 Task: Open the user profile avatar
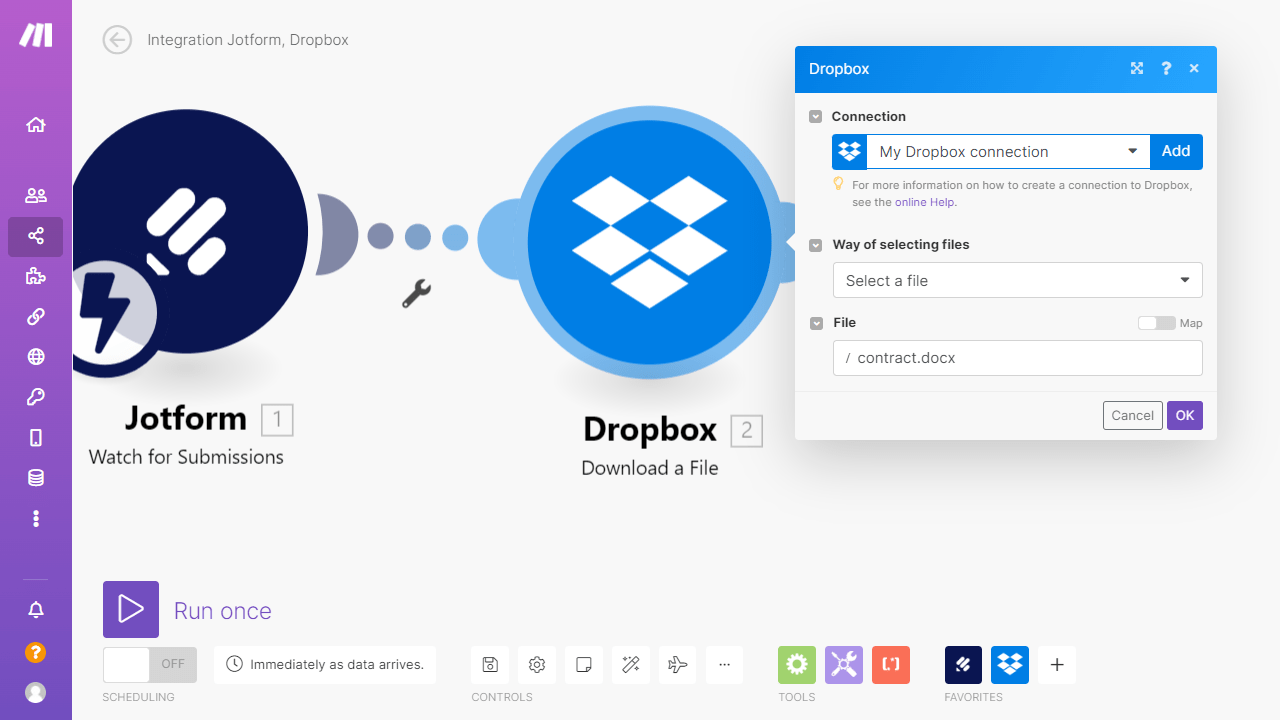pyautogui.click(x=36, y=692)
